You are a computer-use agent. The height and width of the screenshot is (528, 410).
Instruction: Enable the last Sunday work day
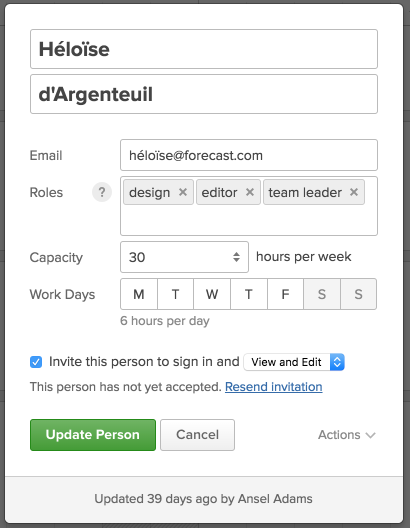358,294
